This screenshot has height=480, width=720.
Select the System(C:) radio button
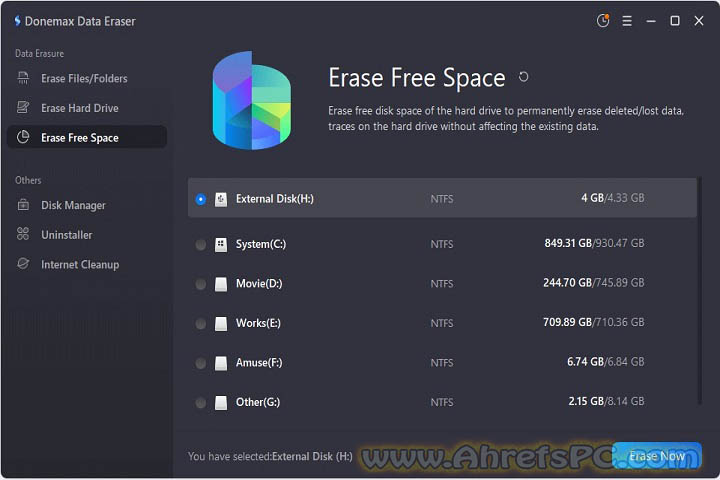click(x=201, y=244)
